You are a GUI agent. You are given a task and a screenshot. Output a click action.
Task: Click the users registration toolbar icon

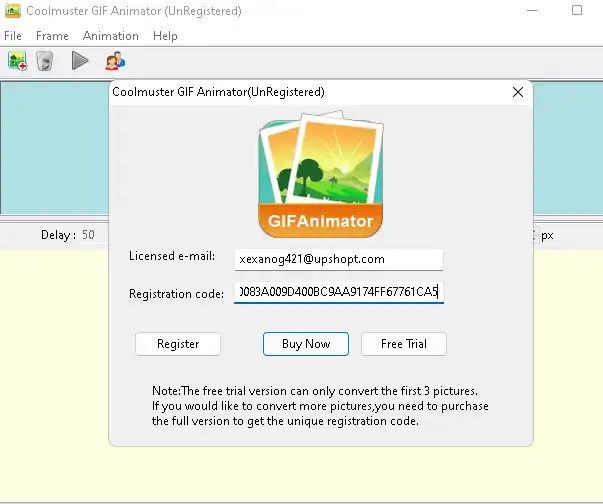[115, 62]
